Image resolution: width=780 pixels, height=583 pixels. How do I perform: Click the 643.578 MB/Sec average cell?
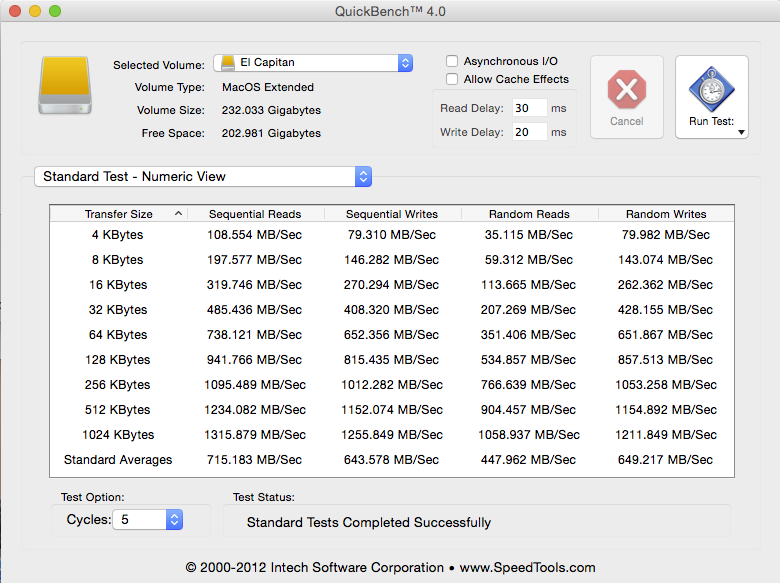pos(391,460)
